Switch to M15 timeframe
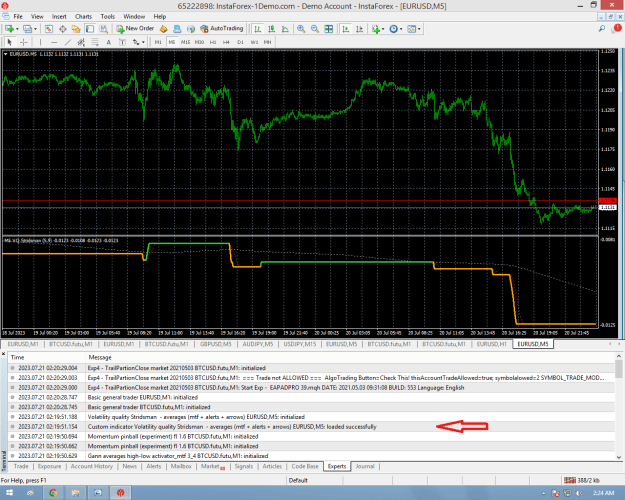 (x=185, y=42)
